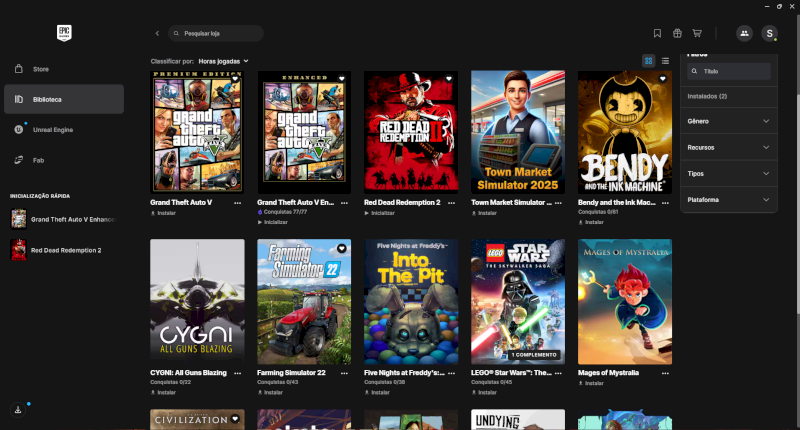The height and width of the screenshot is (430, 800).
Task: Click Instalar under CYGNI: All Guns Blazing
Action: [x=163, y=393]
